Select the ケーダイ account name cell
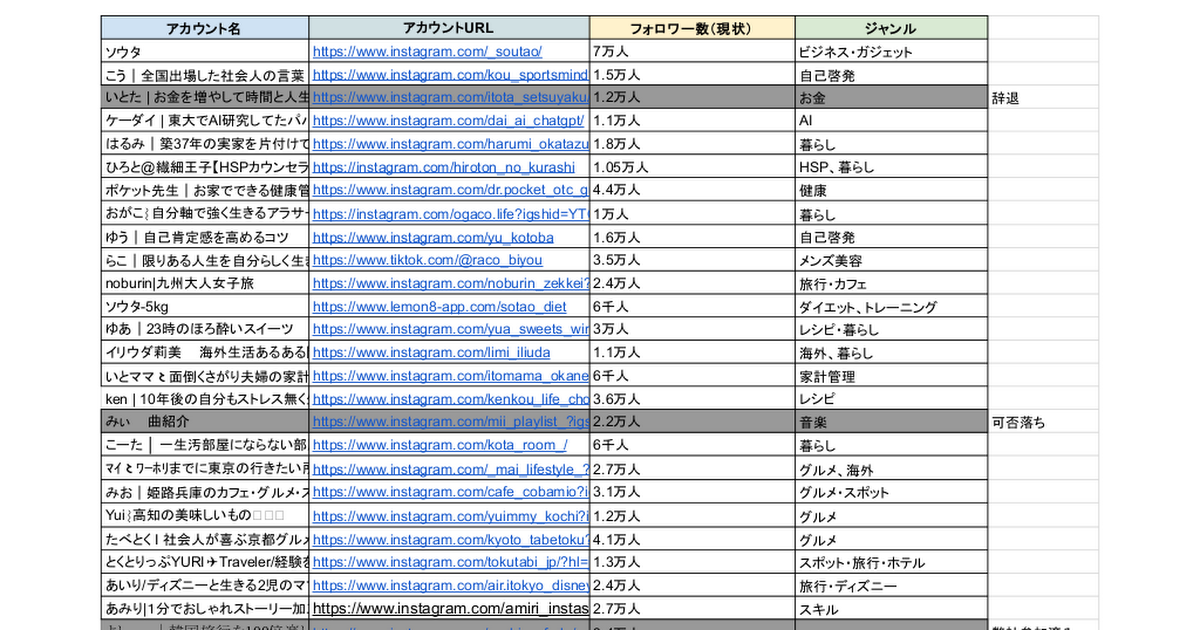The height and width of the screenshot is (630, 1200). point(205,120)
